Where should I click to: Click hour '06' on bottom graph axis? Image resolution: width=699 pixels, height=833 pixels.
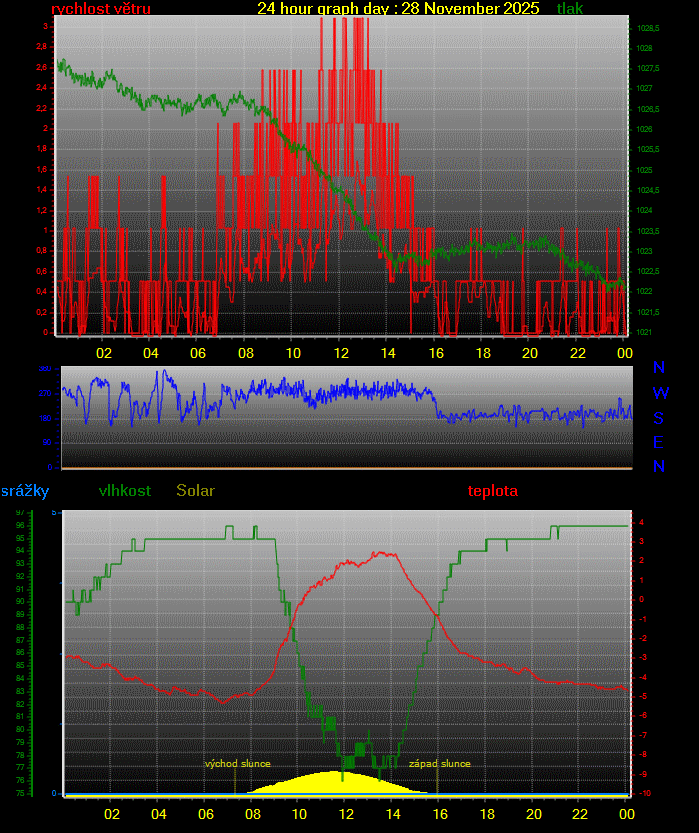[x=205, y=814]
